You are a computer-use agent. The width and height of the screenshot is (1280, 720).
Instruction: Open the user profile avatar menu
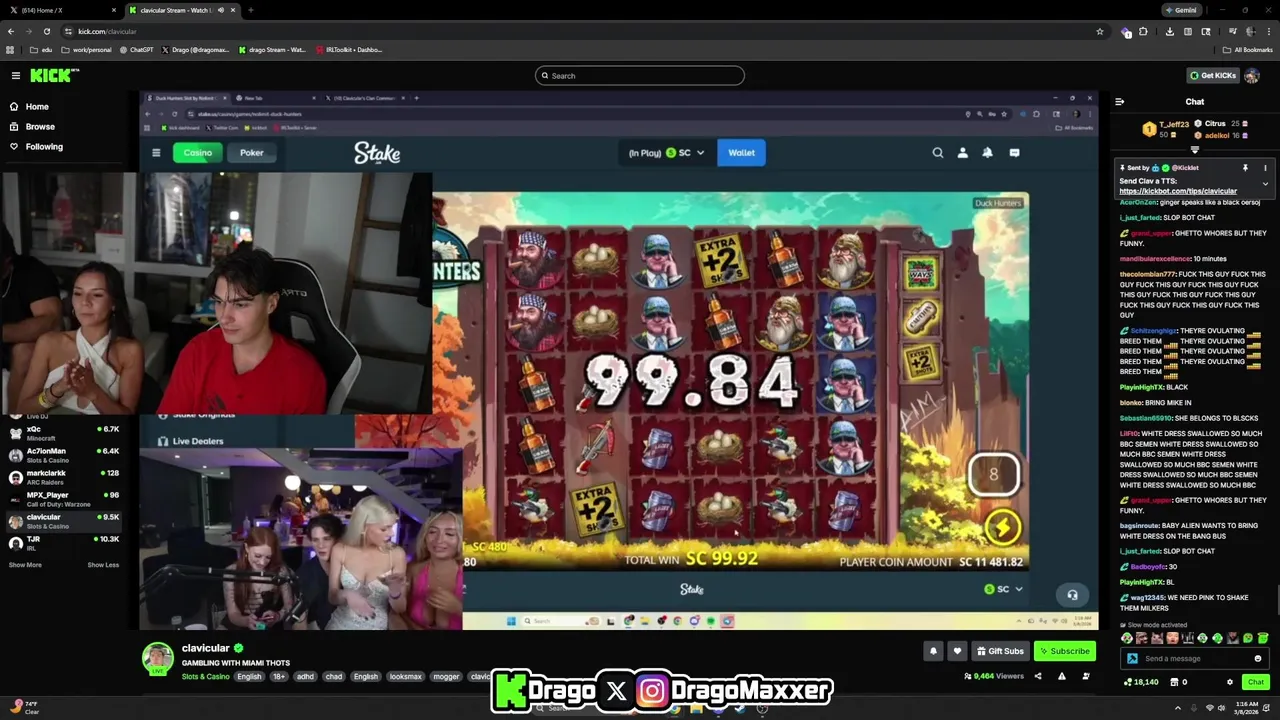[x=1252, y=75]
